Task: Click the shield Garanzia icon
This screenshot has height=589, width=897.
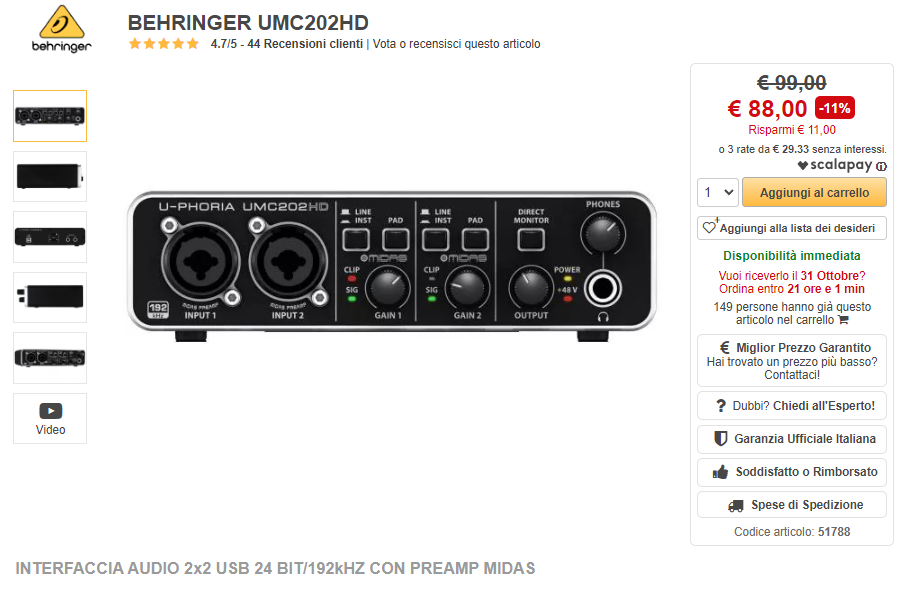Action: point(721,439)
